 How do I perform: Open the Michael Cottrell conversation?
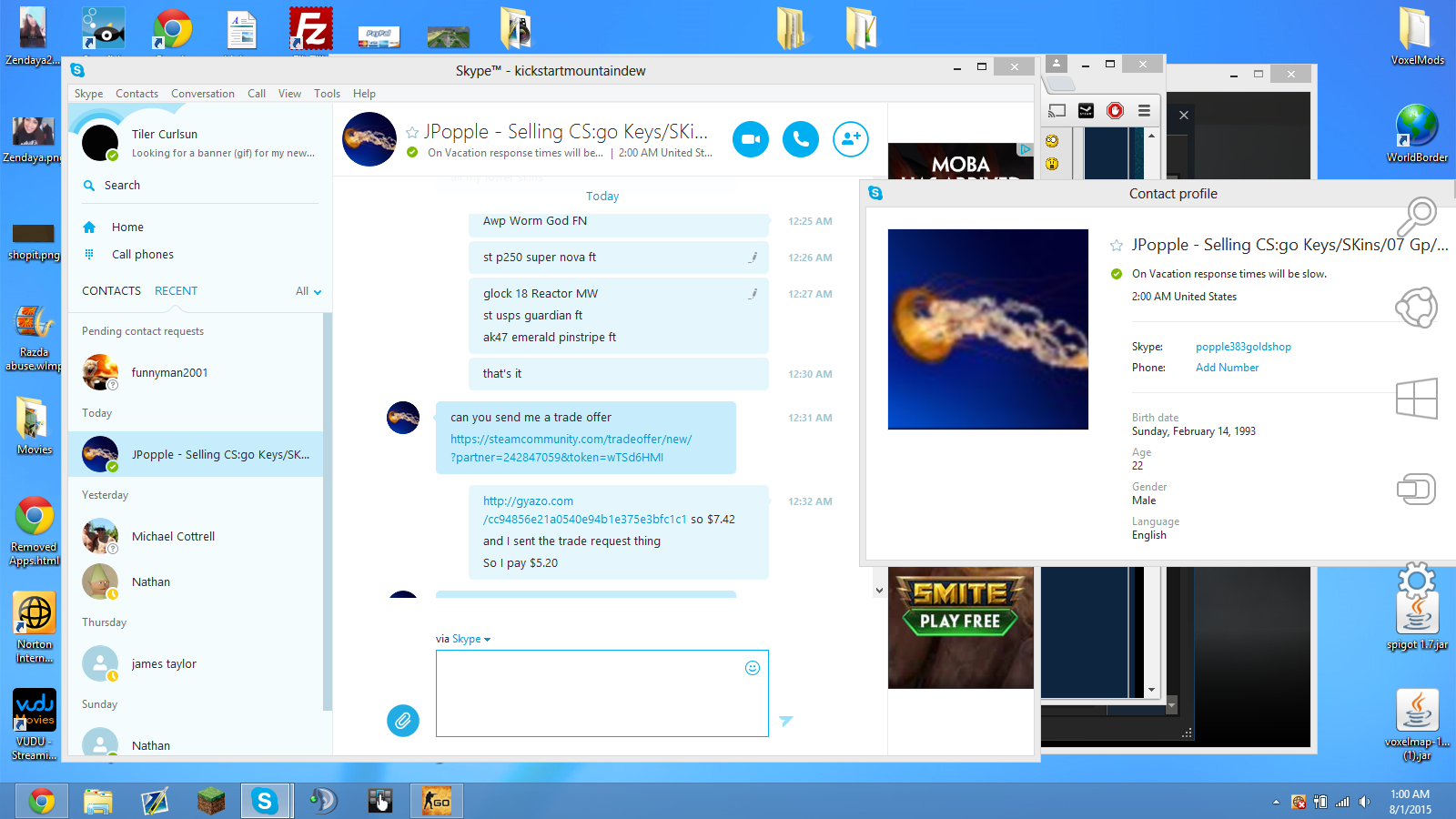196,537
